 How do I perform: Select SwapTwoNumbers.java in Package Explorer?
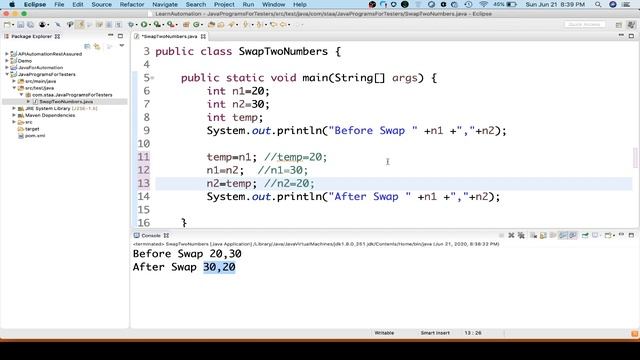(x=66, y=102)
